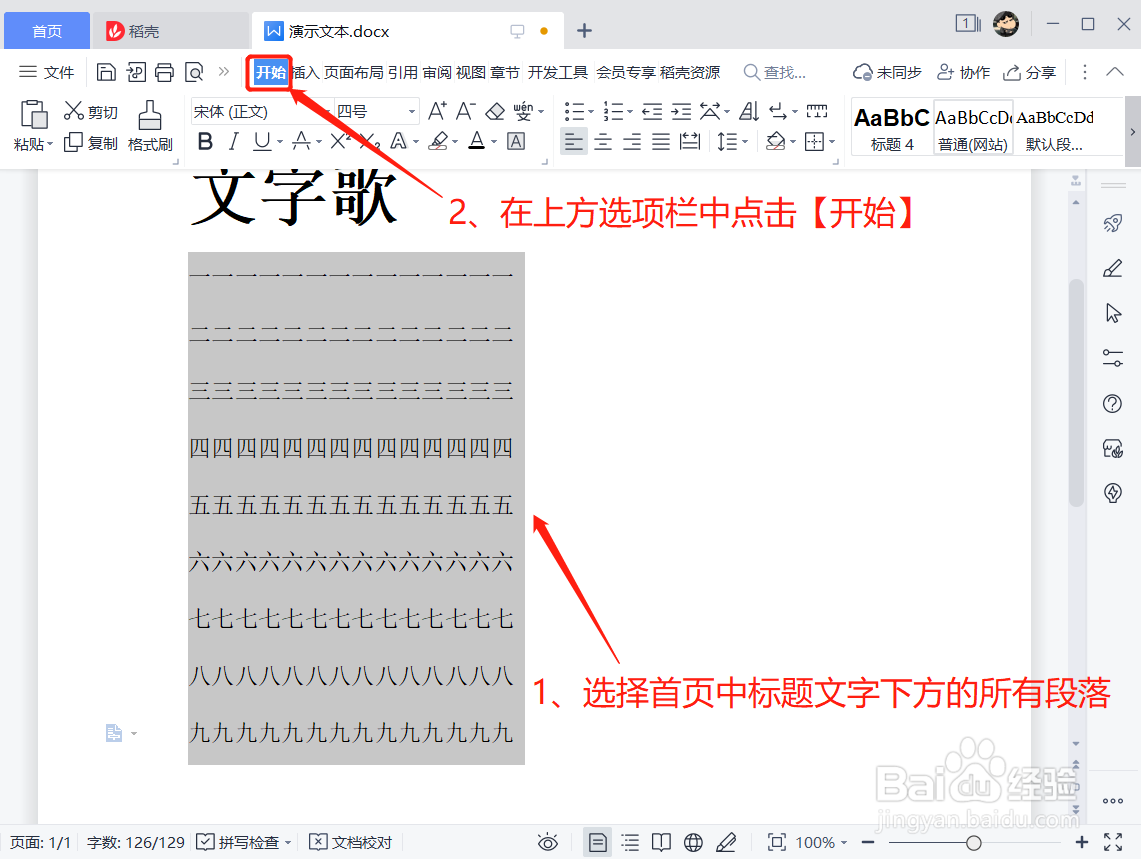
Task: Click the rocket icon in right sidebar
Action: tap(1113, 223)
